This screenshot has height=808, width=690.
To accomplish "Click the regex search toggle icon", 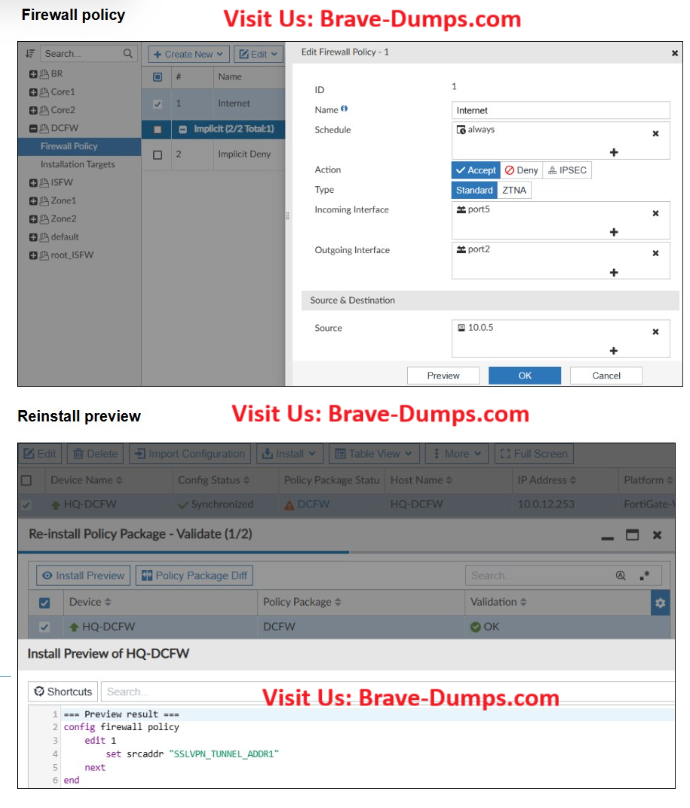I will tap(646, 576).
